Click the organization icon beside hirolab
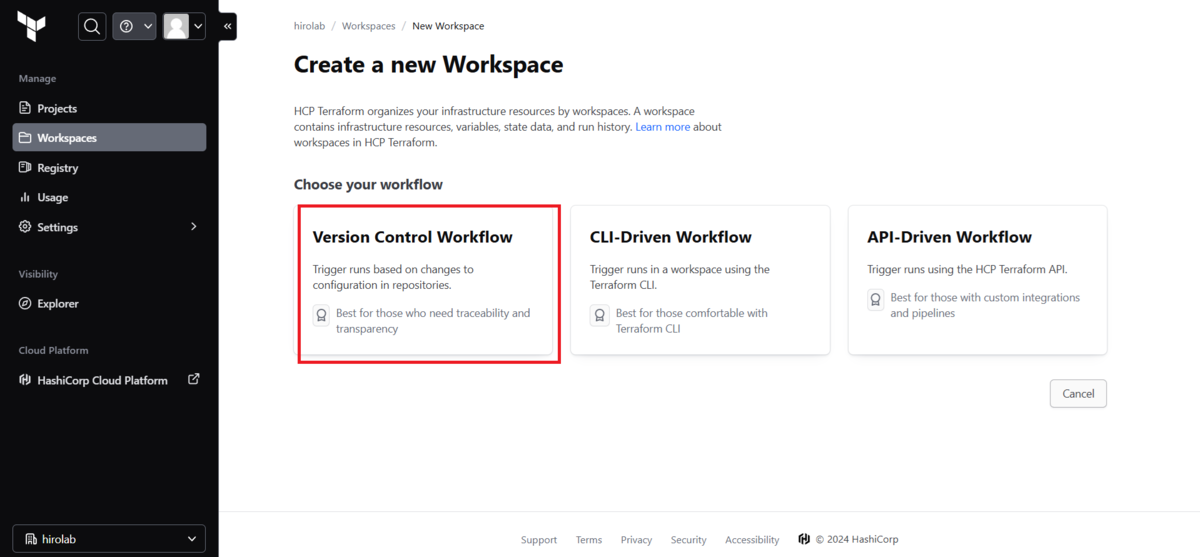1200x557 pixels. [x=31, y=539]
